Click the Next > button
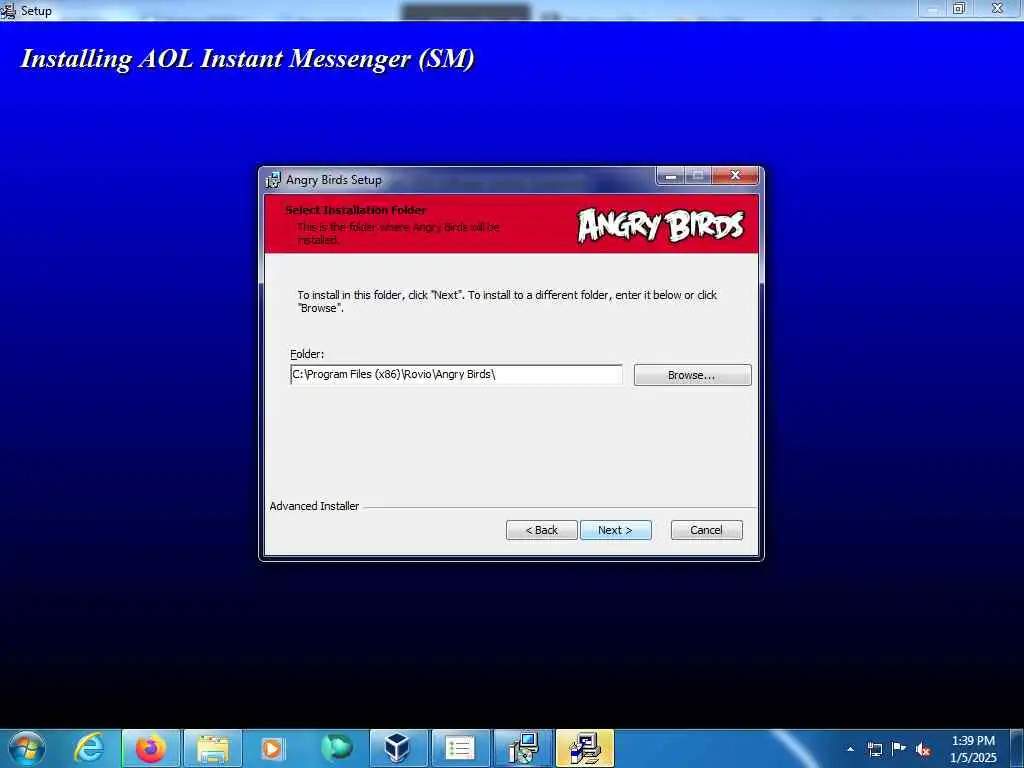The height and width of the screenshot is (768, 1024). click(615, 530)
